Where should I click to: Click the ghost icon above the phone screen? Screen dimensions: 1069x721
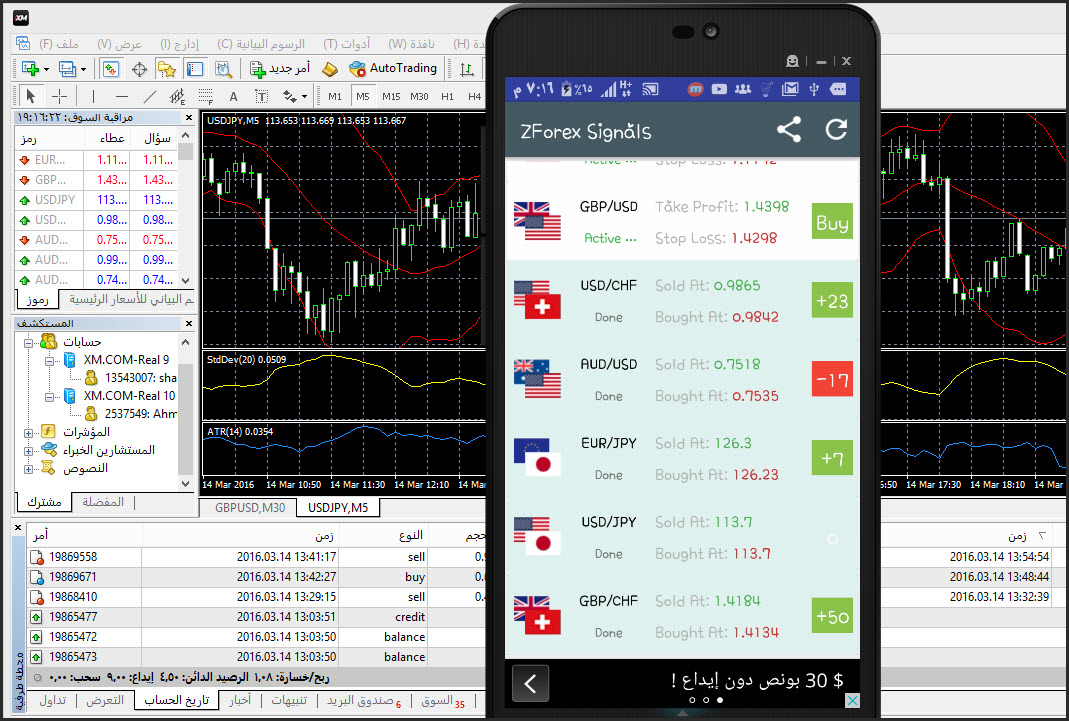pyautogui.click(x=792, y=61)
